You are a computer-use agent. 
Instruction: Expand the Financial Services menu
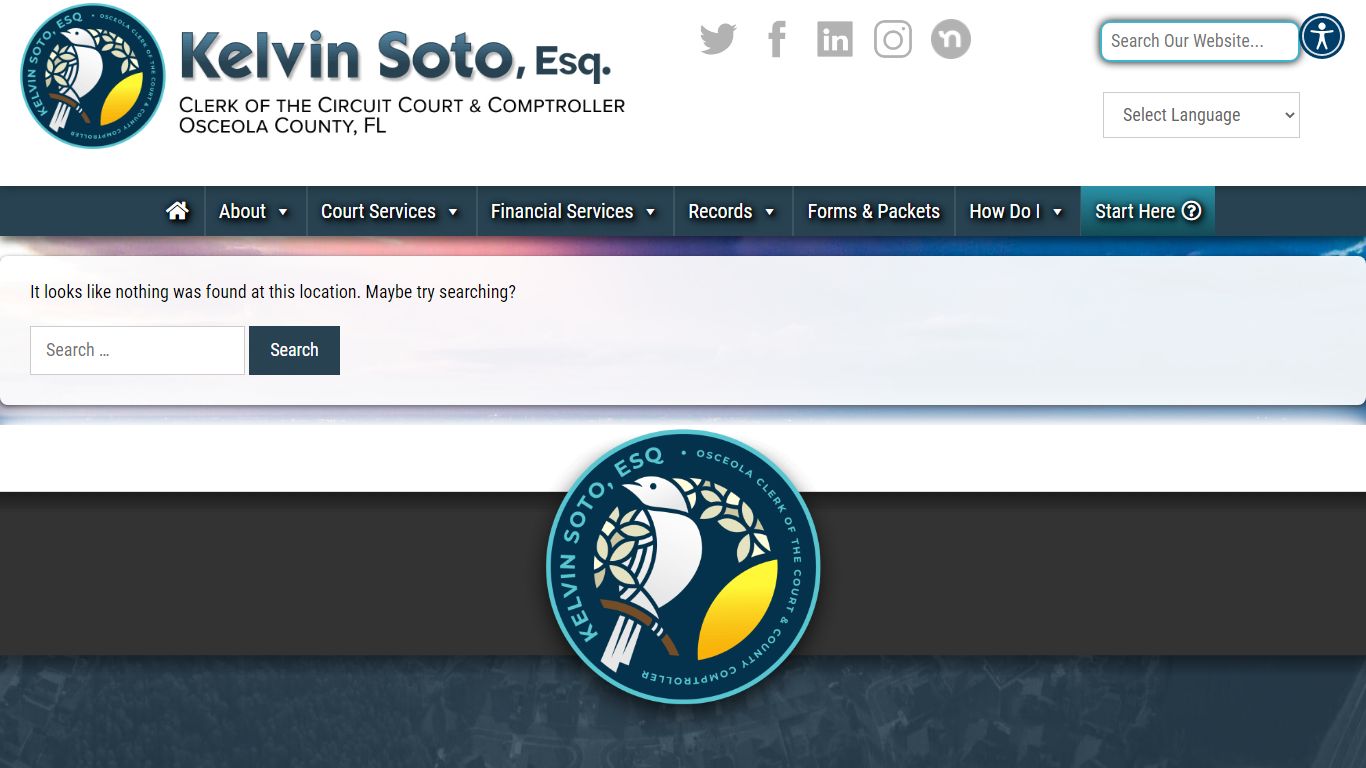(x=575, y=211)
